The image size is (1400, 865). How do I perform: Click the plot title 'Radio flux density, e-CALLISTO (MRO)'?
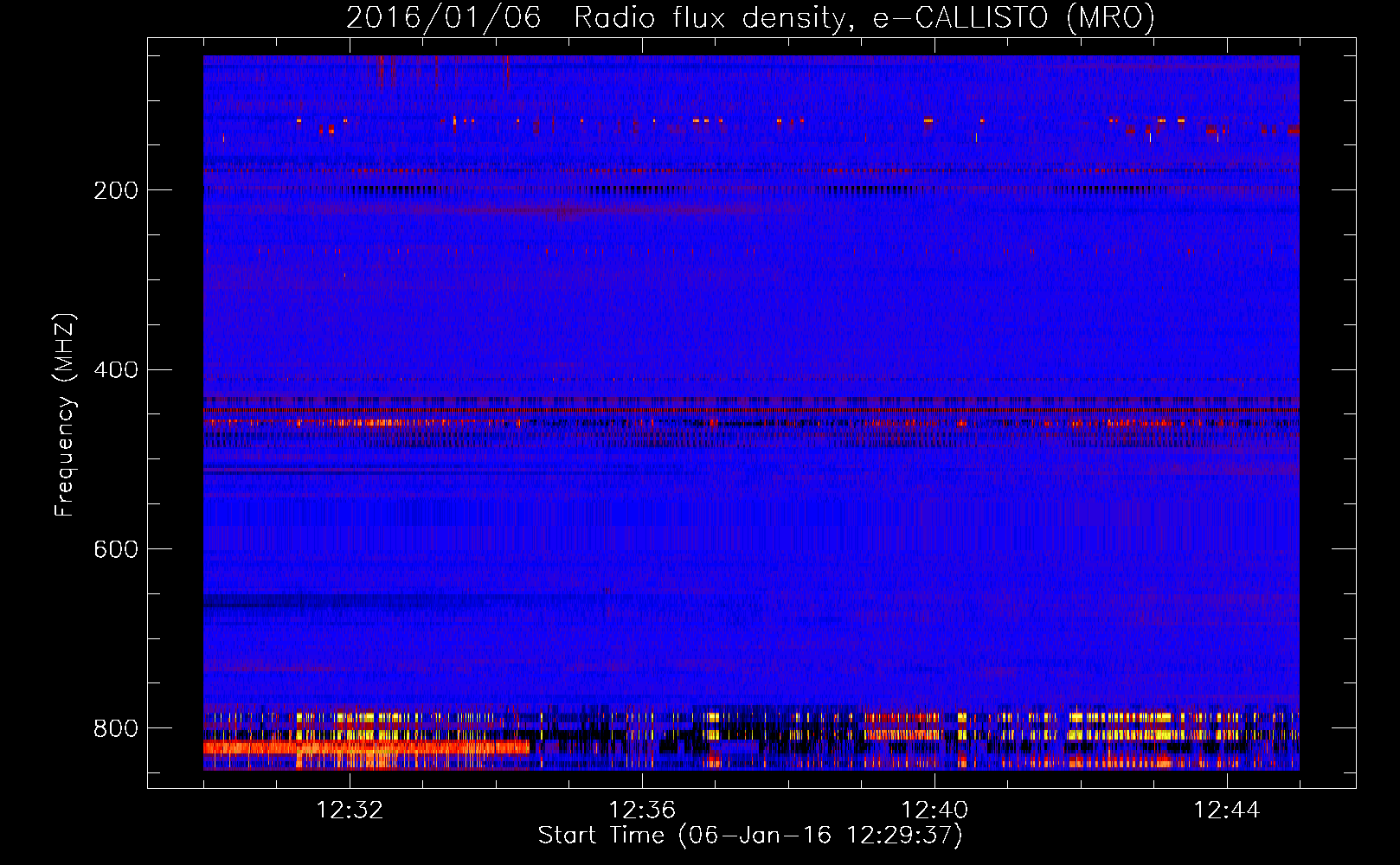click(864, 17)
